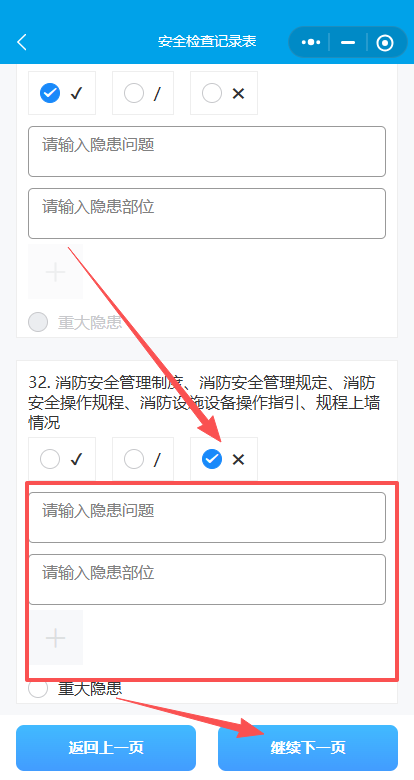Select the cross option in upper item
Viewport: 414px width, 780px height.
click(x=224, y=93)
